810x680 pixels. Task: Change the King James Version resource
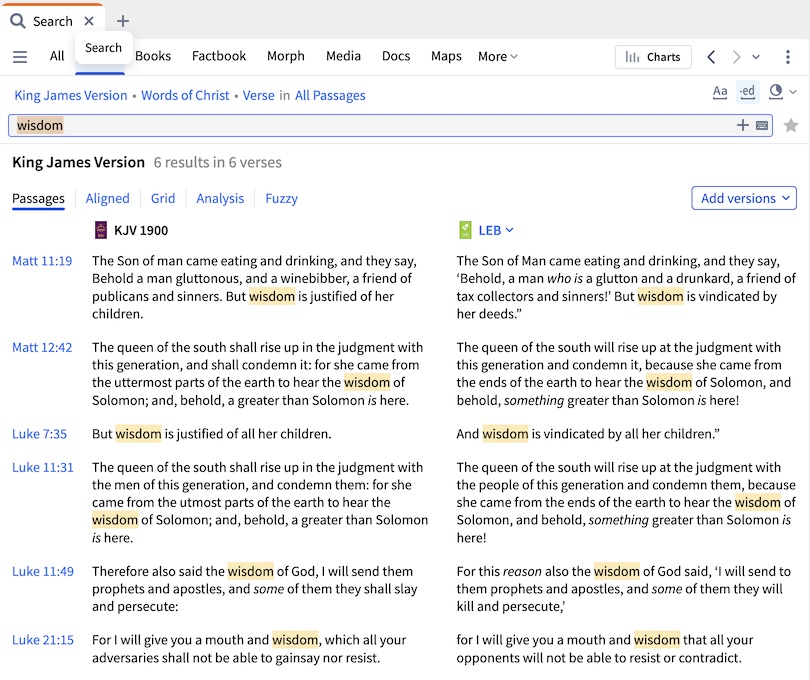[x=71, y=96]
